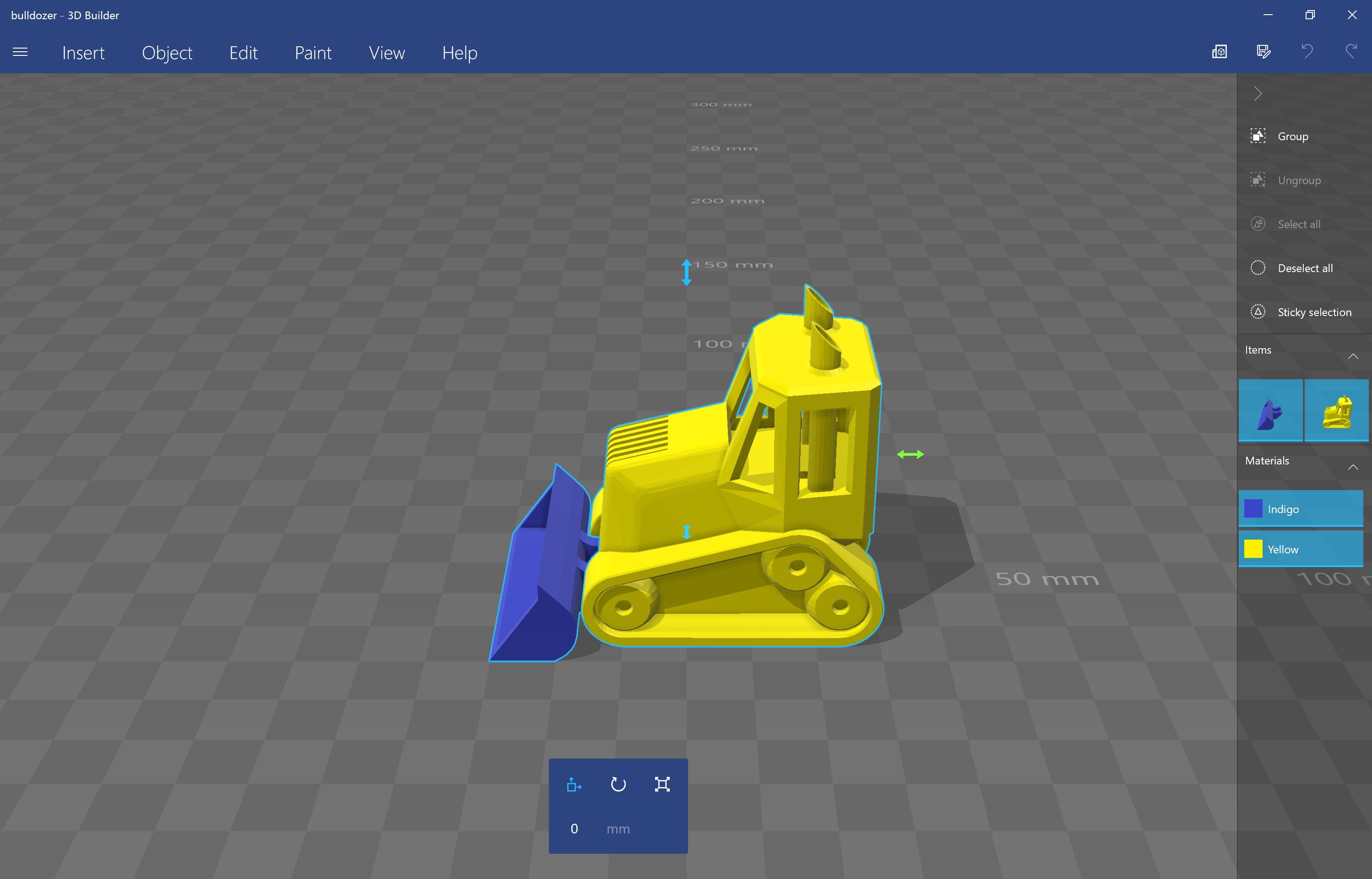Click the Undo arrow icon
1372x879 pixels.
(x=1307, y=52)
